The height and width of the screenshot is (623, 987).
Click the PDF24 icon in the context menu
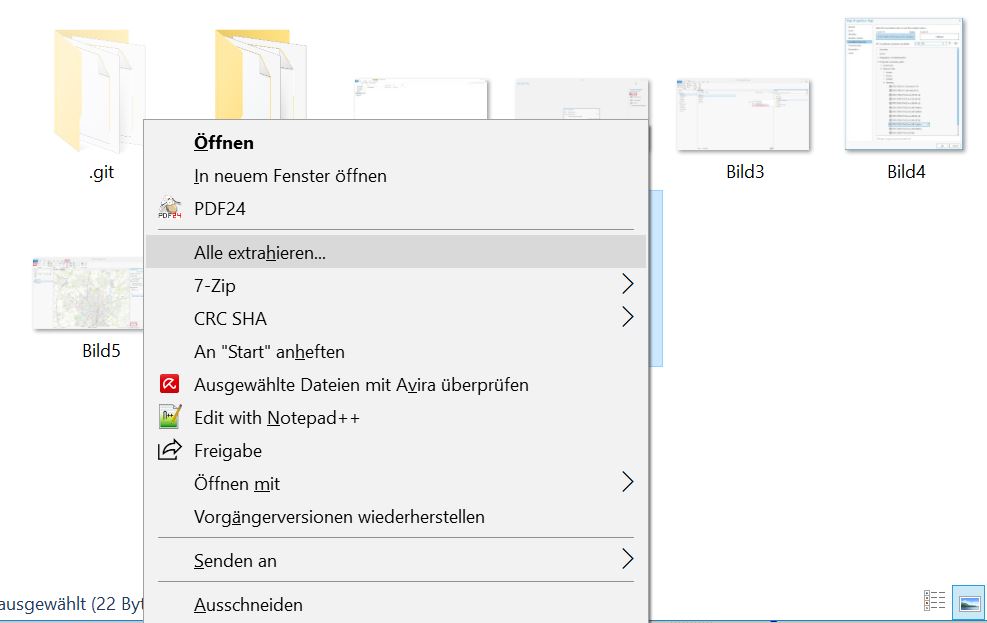tap(170, 209)
